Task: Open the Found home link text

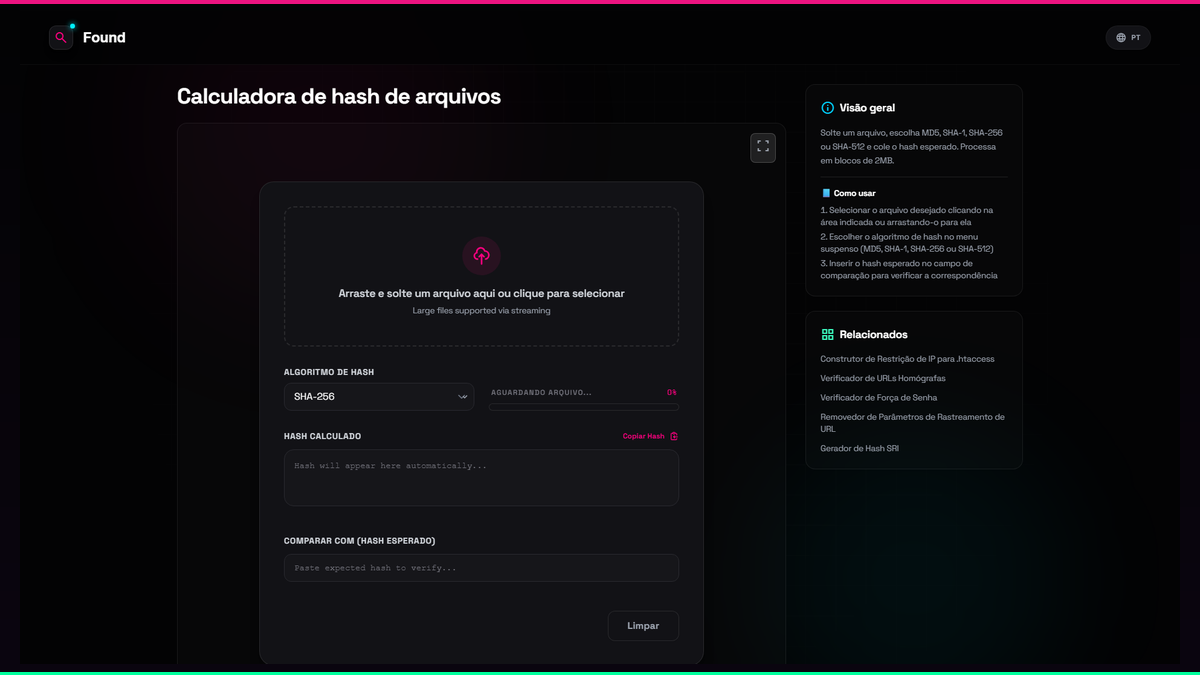Action: (104, 37)
